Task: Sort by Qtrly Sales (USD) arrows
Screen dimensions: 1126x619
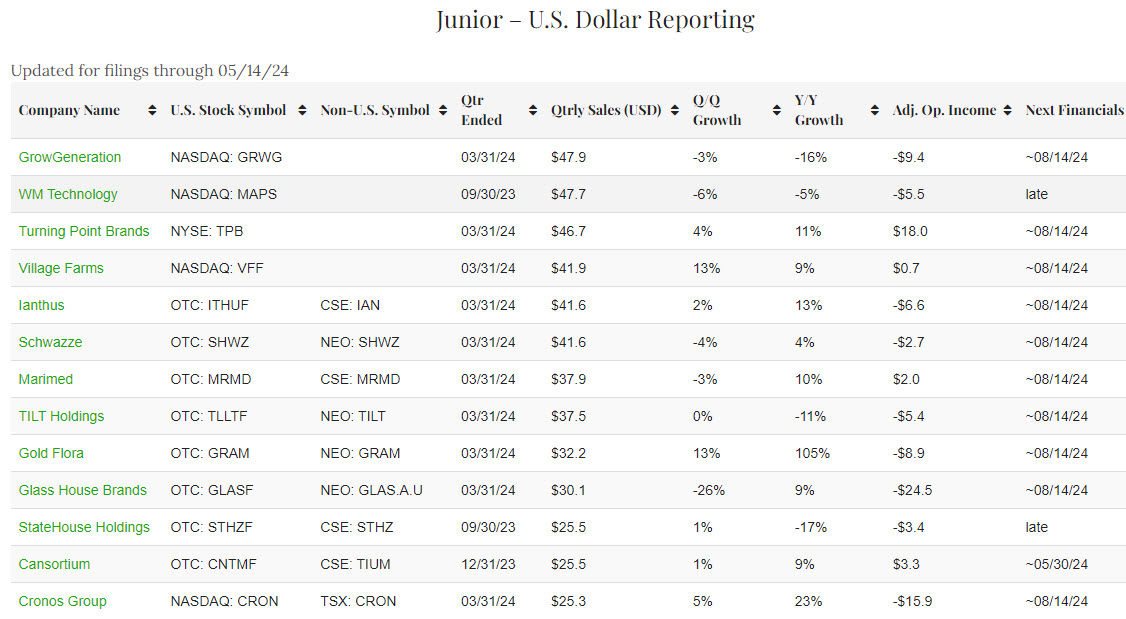Action: tap(676, 110)
